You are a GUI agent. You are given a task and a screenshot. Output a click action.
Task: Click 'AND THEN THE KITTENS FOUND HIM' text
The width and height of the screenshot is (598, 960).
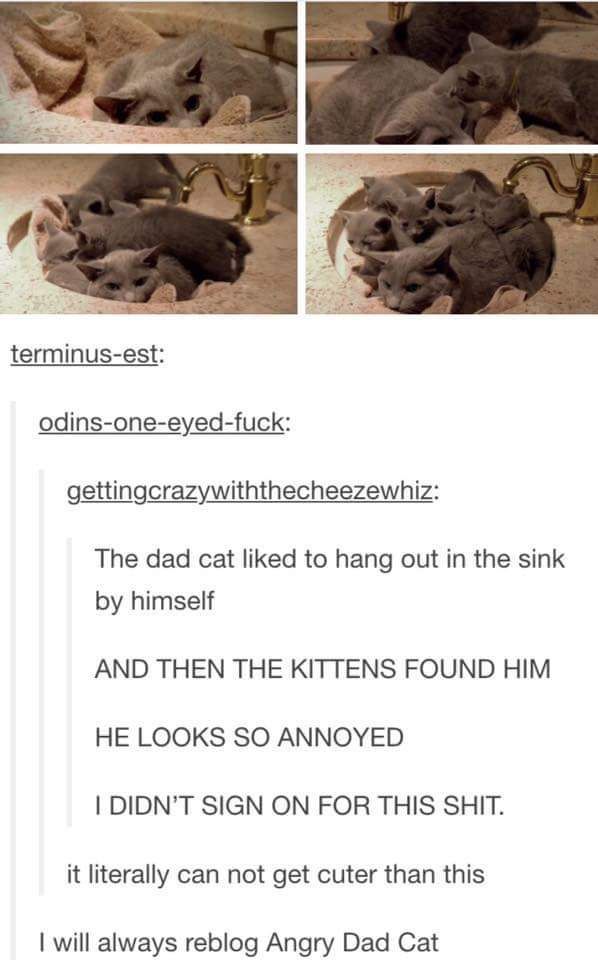coord(323,669)
